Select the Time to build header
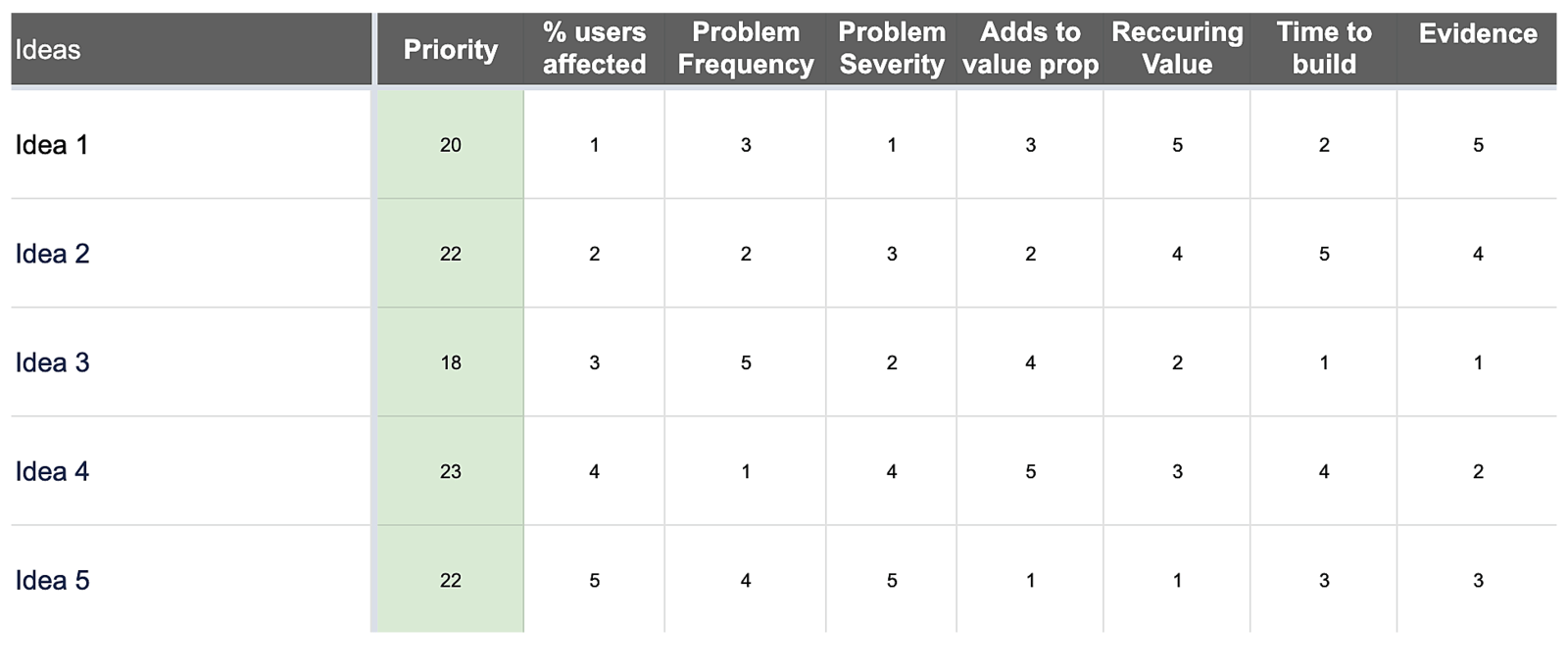1568x671 pixels. pyautogui.click(x=1324, y=49)
